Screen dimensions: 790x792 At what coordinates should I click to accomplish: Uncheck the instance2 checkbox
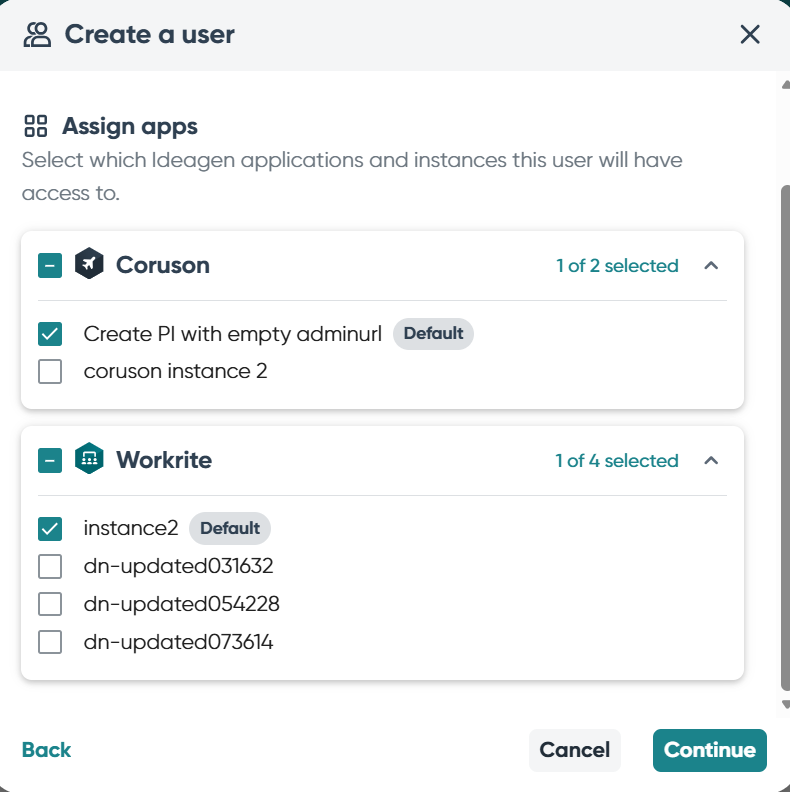[x=50, y=528]
